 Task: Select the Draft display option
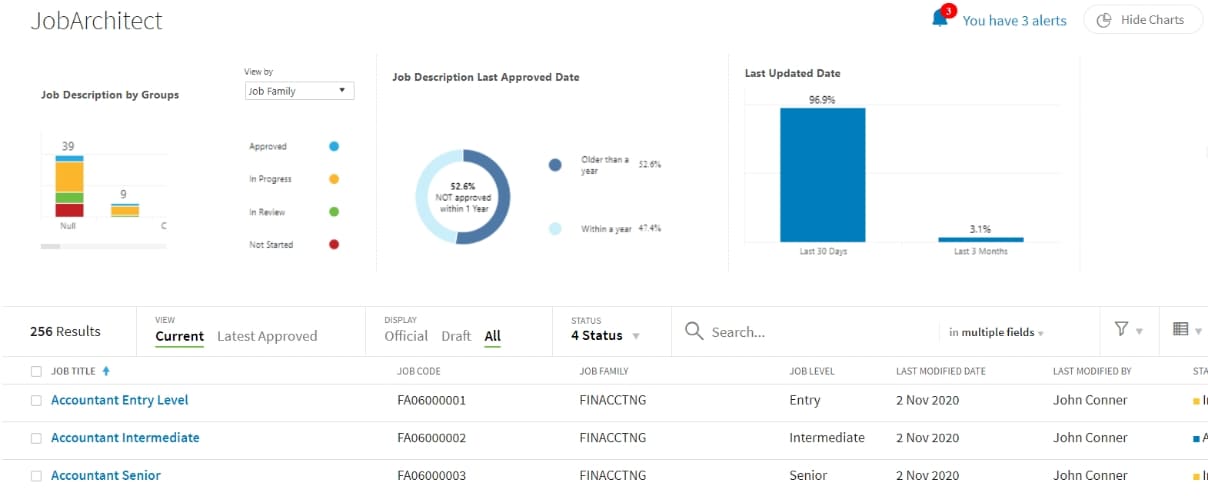pos(456,336)
